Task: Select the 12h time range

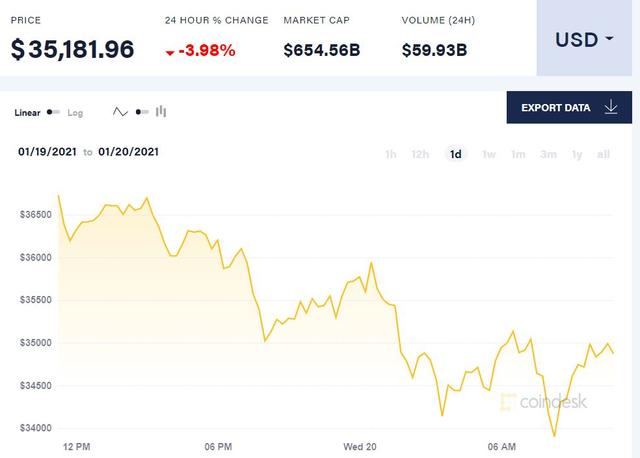Action: (x=421, y=154)
